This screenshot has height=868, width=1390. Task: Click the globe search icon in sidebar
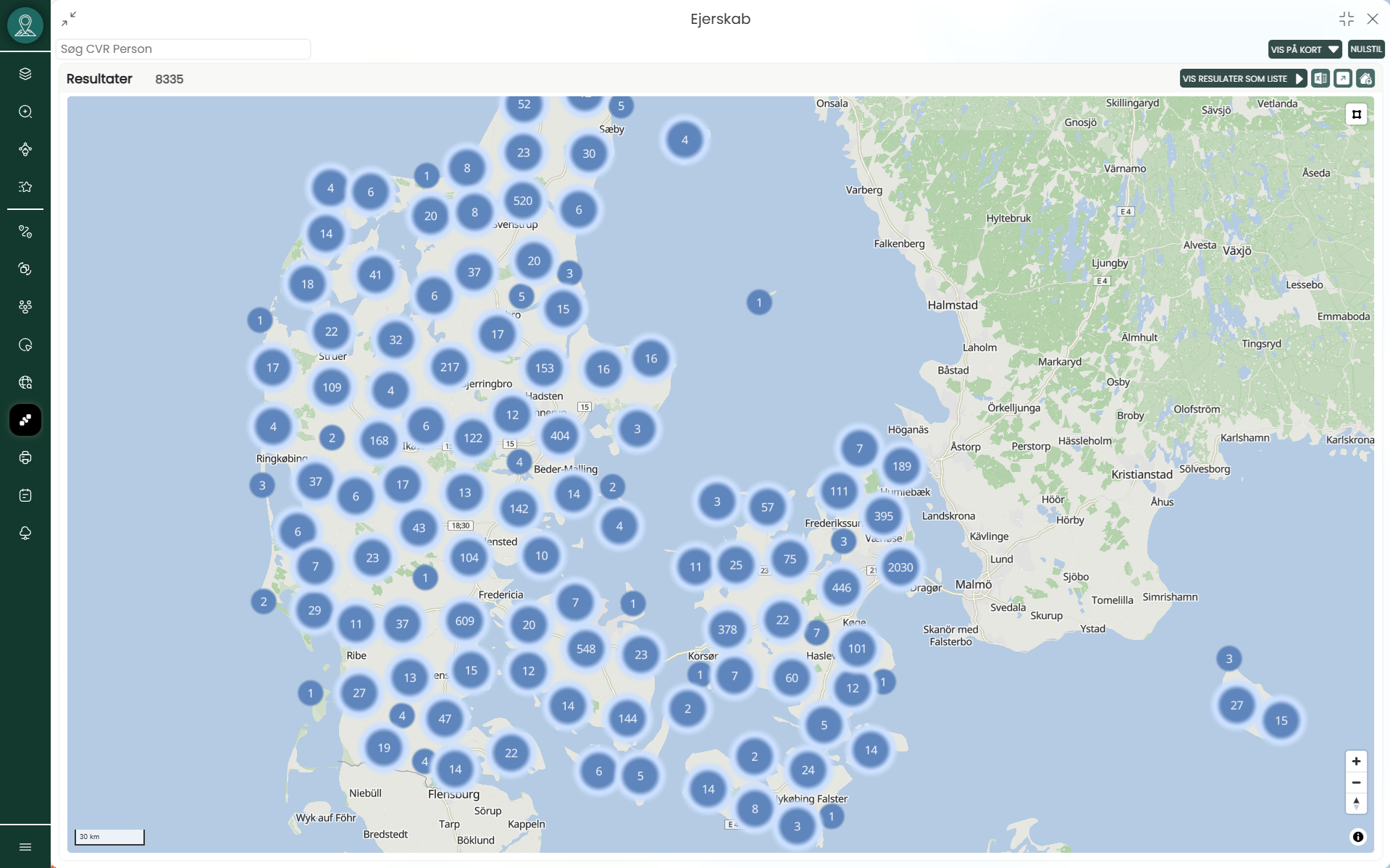pos(25,382)
